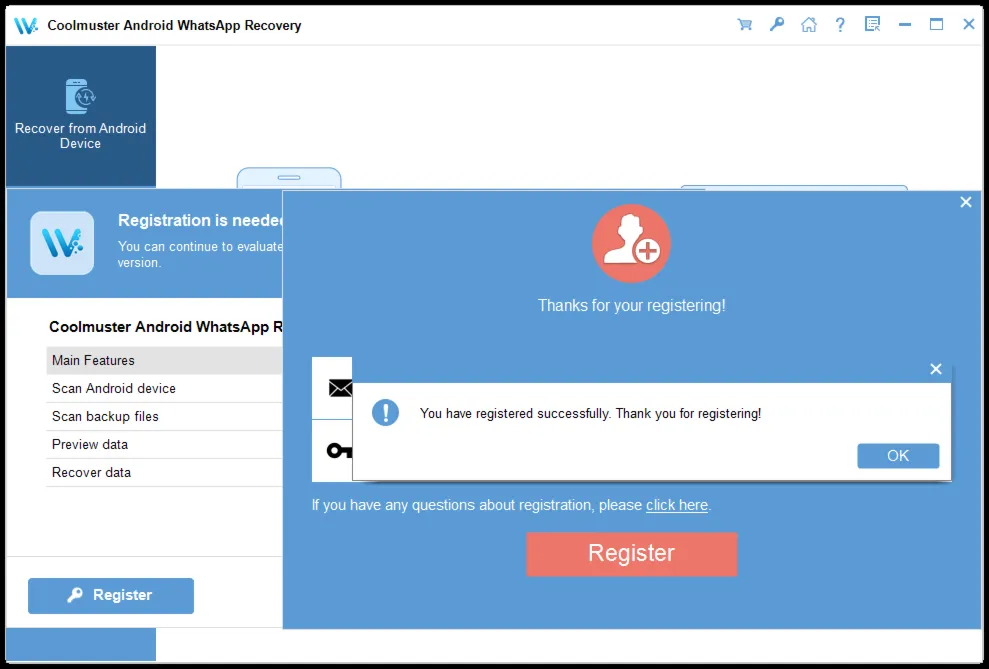Click the Coolmuster Android WhatsApp Recovery title
This screenshot has width=989, height=669.
pyautogui.click(x=174, y=26)
